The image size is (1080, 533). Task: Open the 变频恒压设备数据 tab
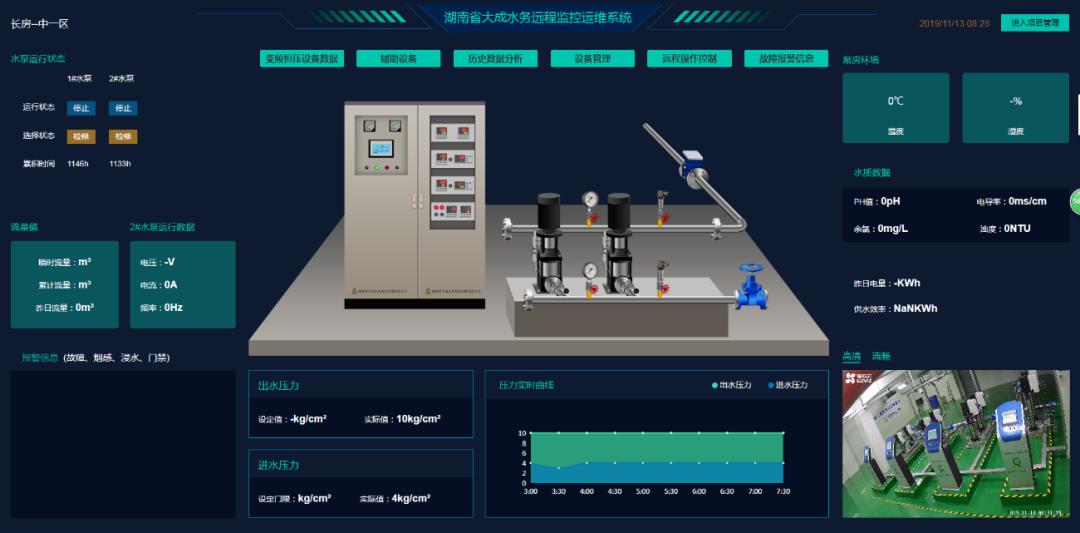[302, 59]
